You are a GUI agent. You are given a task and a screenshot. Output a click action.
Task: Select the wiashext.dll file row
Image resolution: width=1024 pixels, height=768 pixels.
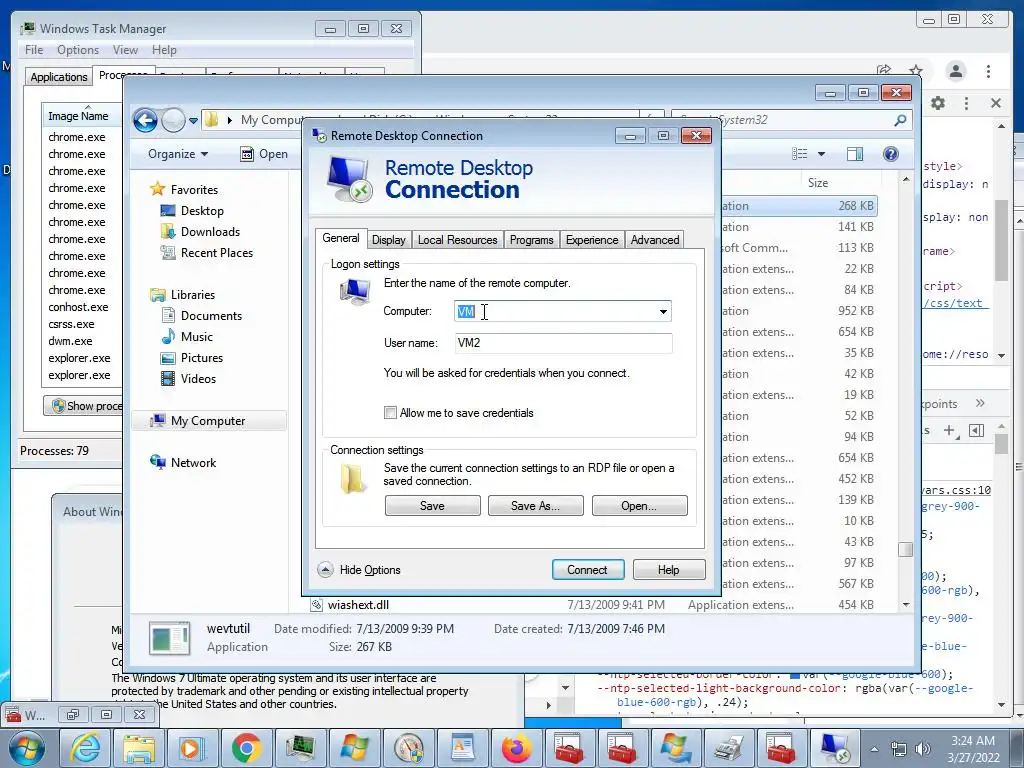coord(593,605)
